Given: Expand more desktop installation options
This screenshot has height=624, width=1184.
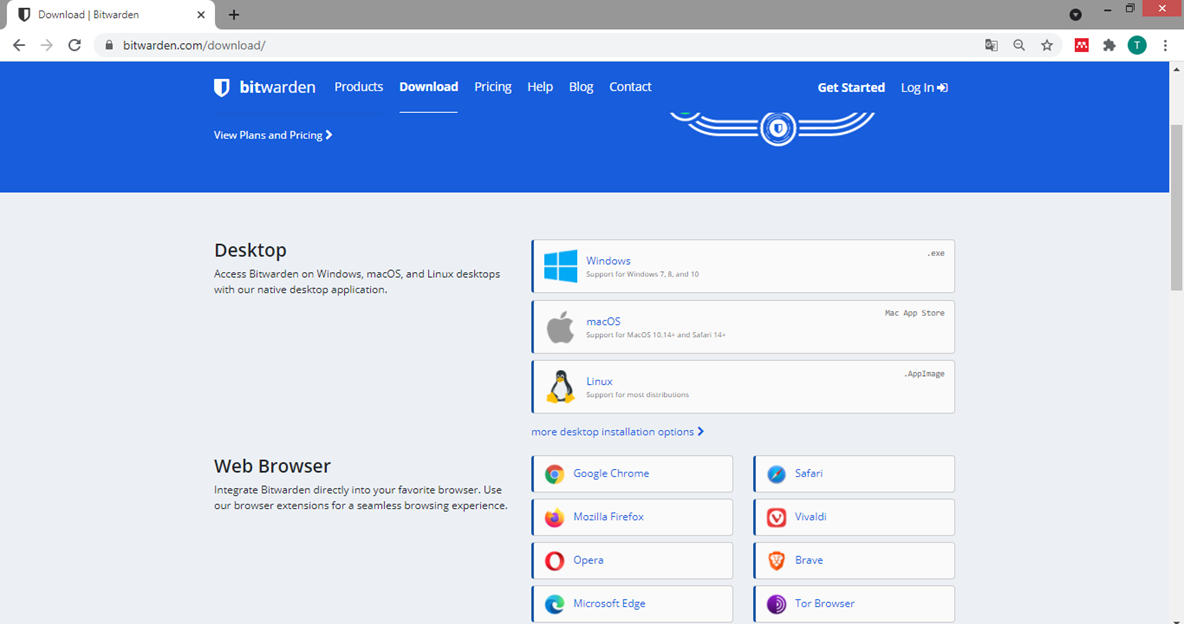Looking at the screenshot, I should 618,432.
